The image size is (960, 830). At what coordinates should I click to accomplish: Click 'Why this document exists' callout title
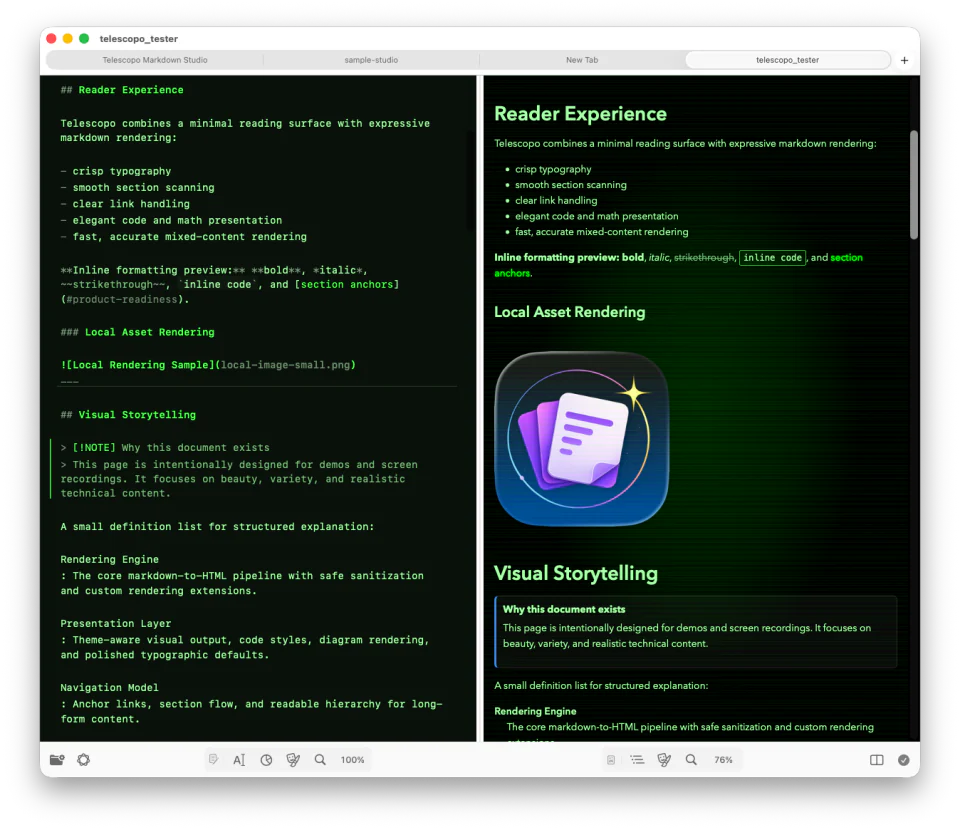pos(564,610)
